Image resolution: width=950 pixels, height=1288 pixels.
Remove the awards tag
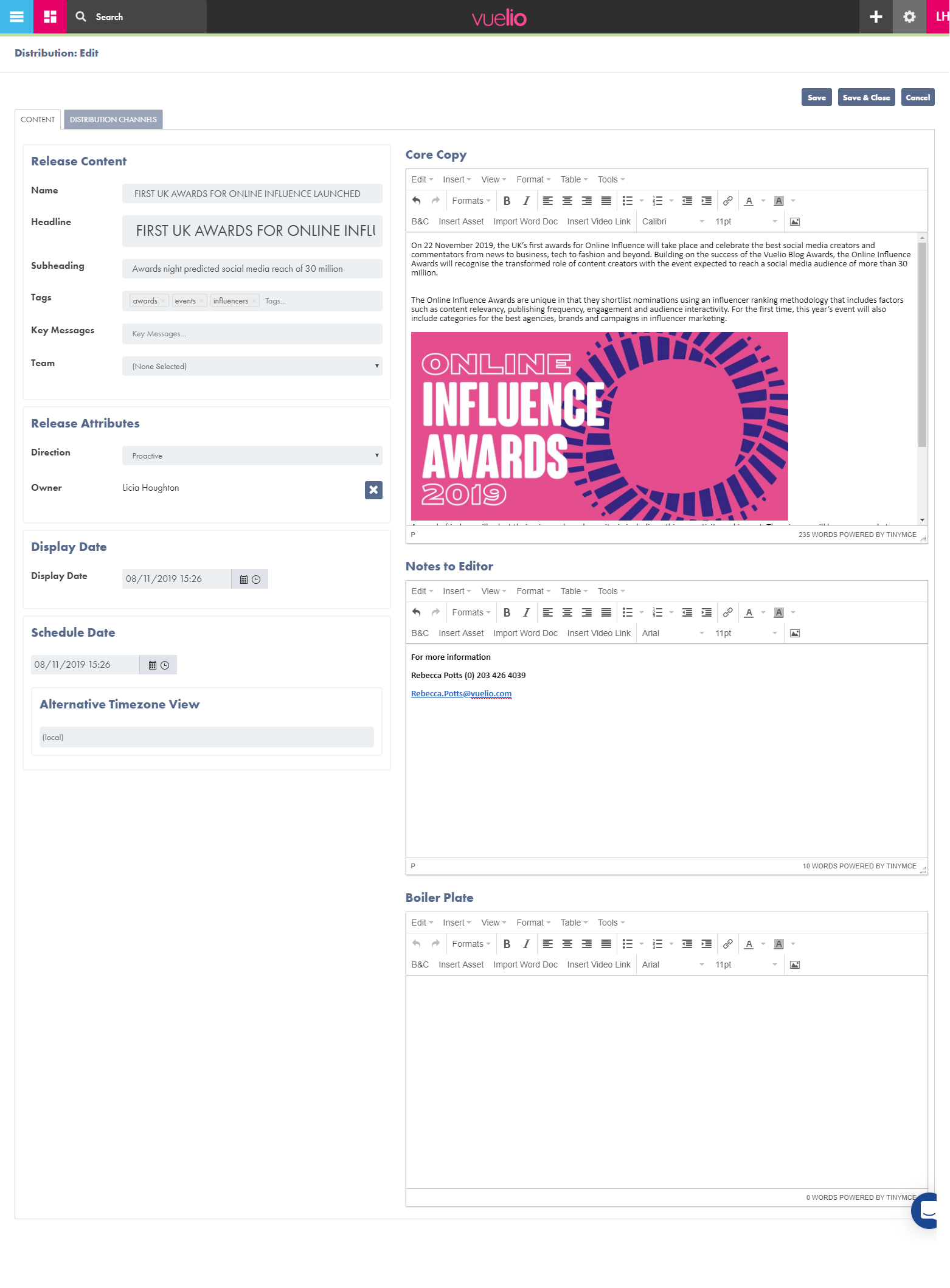[163, 301]
